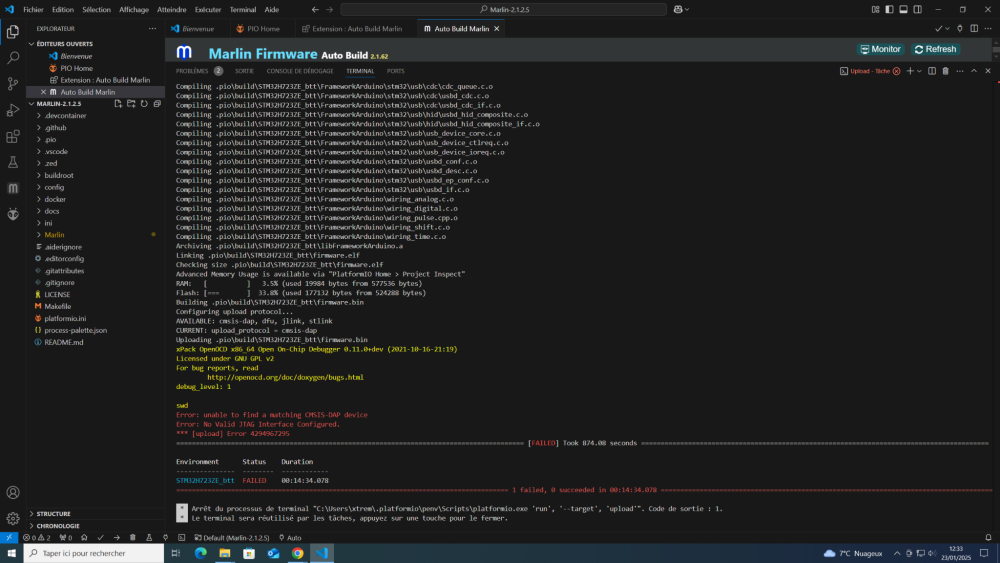The height and width of the screenshot is (563, 1000).
Task: Click PlatformIO home icon in status bar
Action: coord(84,537)
